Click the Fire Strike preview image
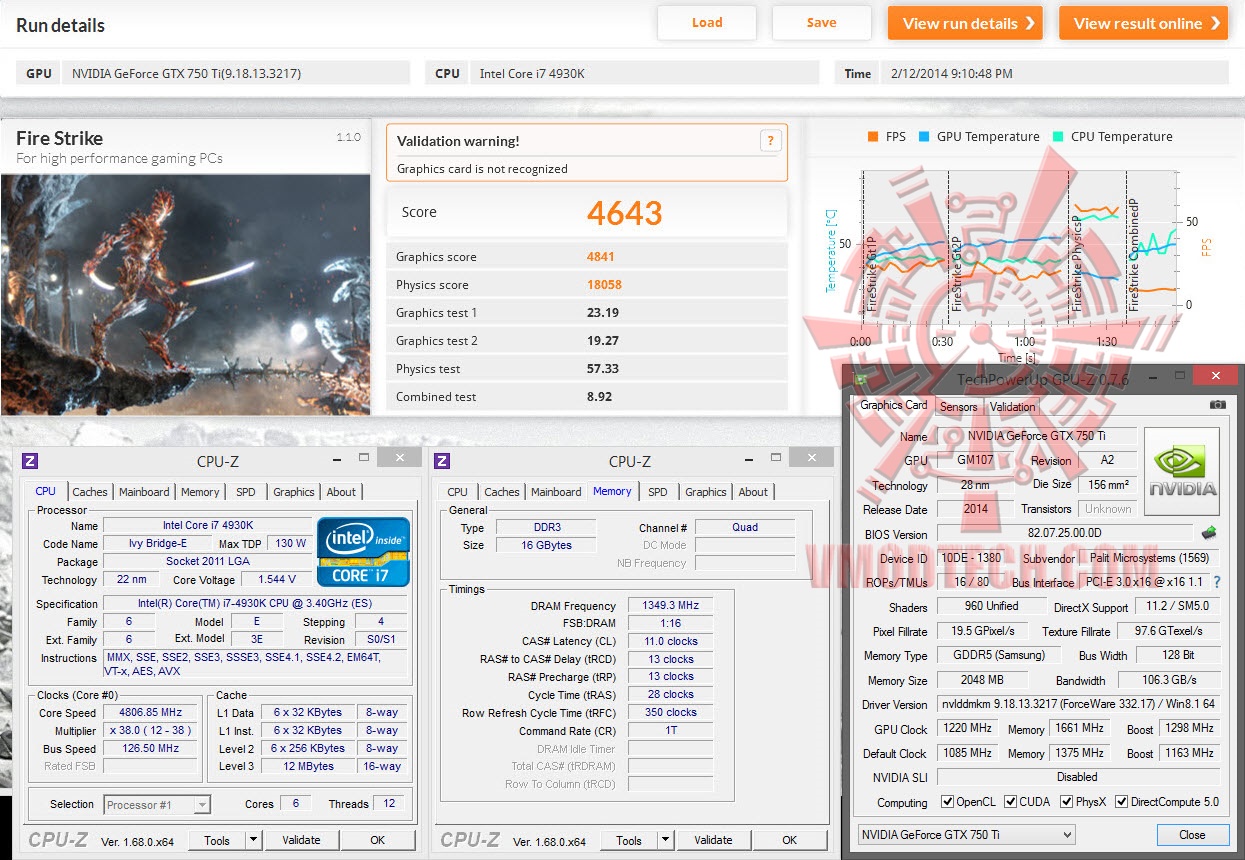 pyautogui.click(x=185, y=294)
